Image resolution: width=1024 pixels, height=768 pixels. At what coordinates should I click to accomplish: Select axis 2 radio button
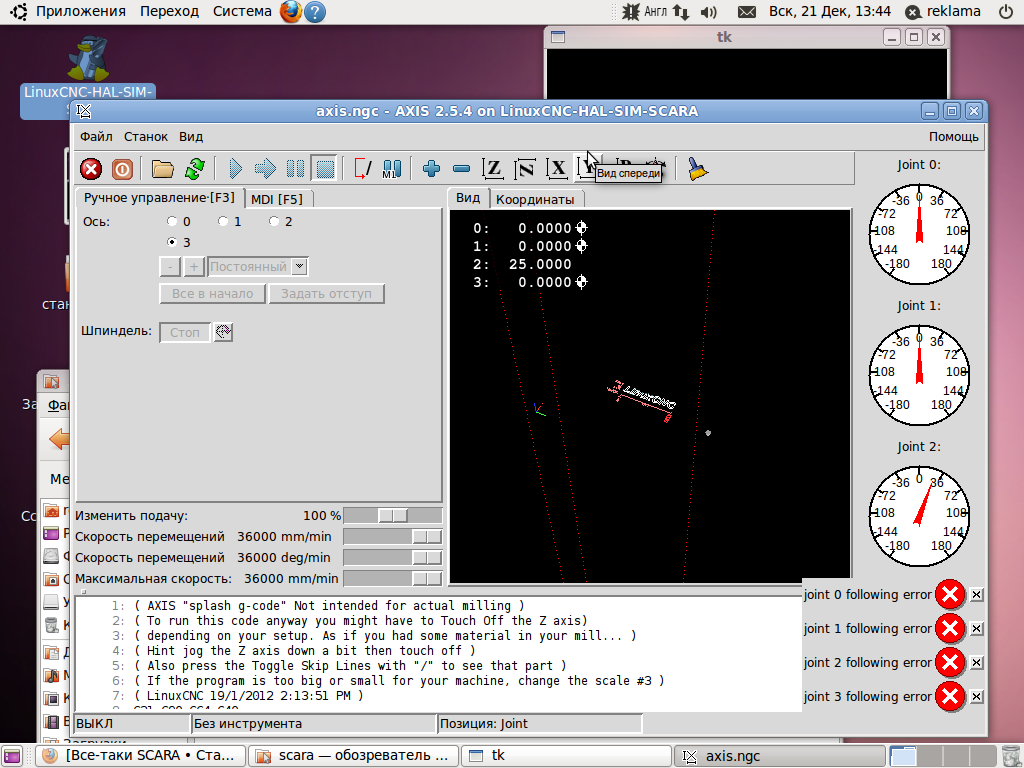(x=274, y=221)
